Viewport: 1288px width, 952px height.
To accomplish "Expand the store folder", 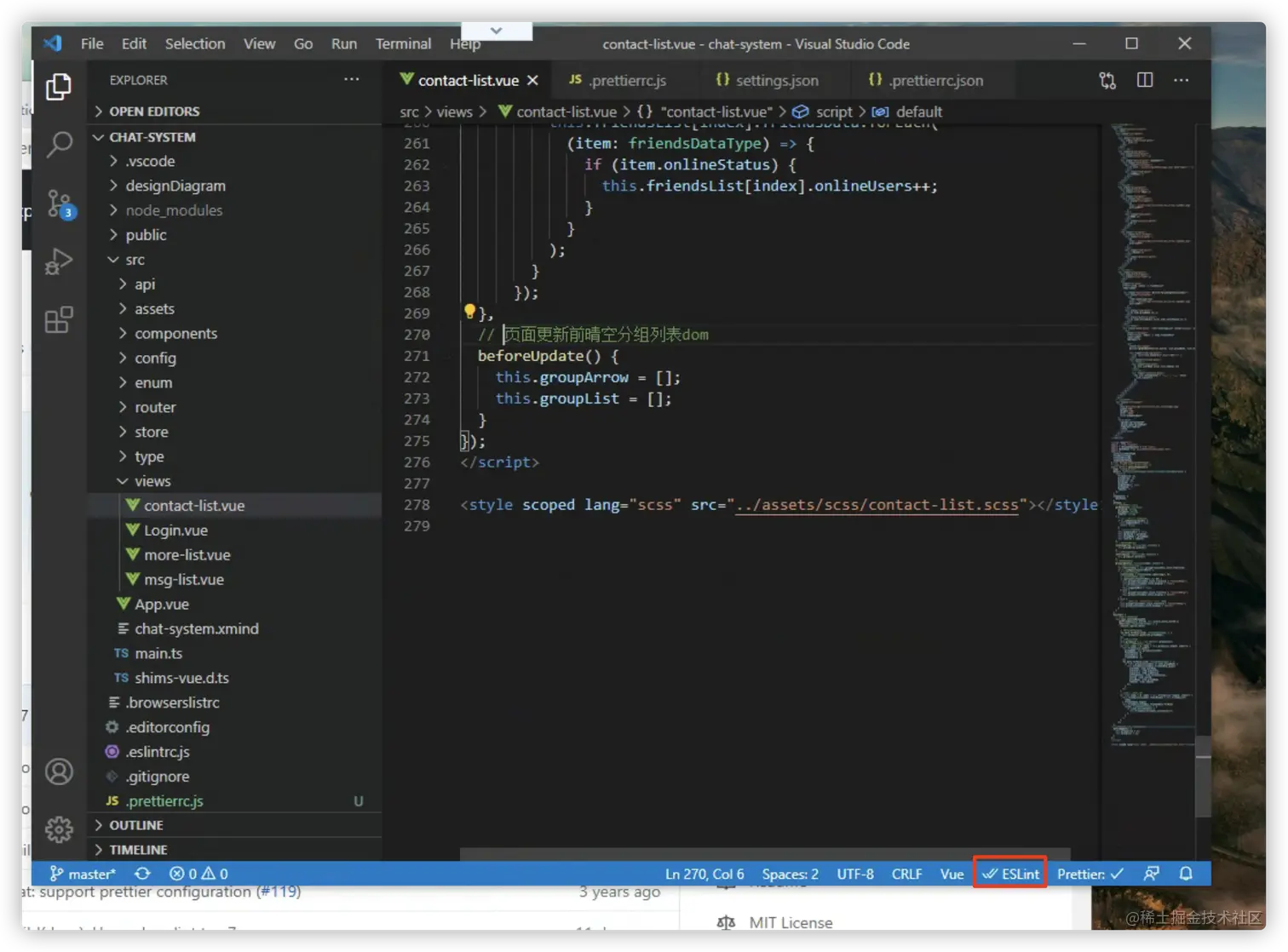I will [234, 433].
